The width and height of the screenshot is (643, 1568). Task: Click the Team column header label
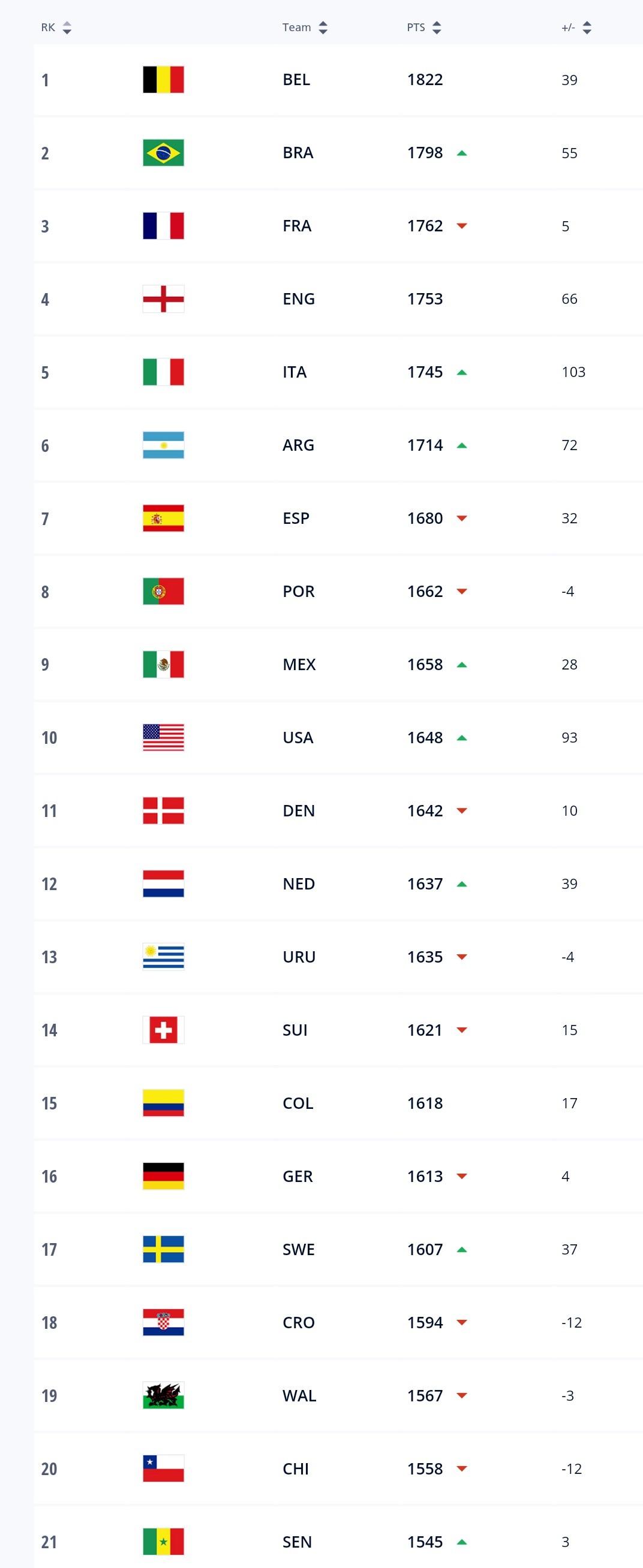tap(296, 28)
